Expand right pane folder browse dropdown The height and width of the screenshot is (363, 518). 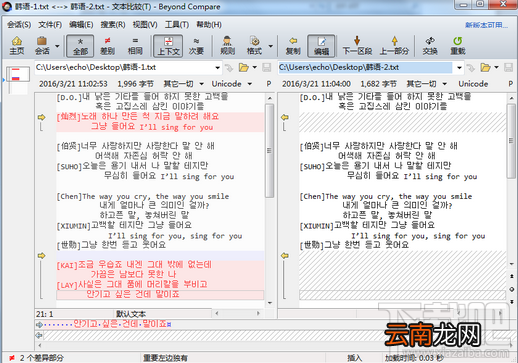[496, 68]
